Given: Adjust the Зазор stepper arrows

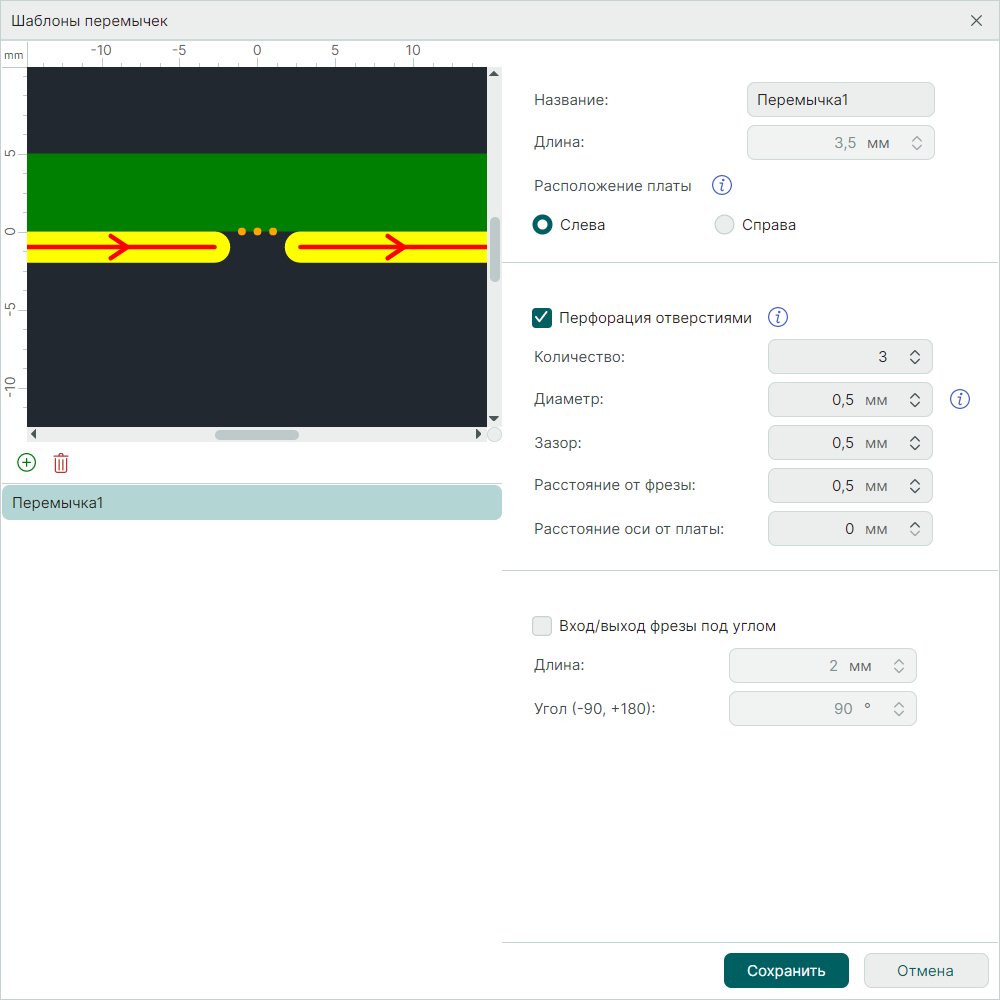Looking at the screenshot, I should tap(915, 443).
